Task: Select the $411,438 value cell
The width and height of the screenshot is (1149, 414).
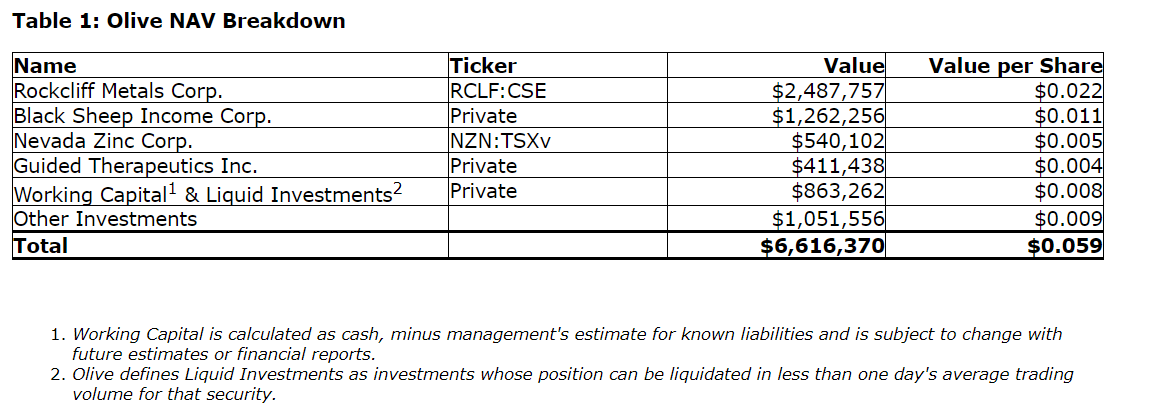Action: coord(838,166)
